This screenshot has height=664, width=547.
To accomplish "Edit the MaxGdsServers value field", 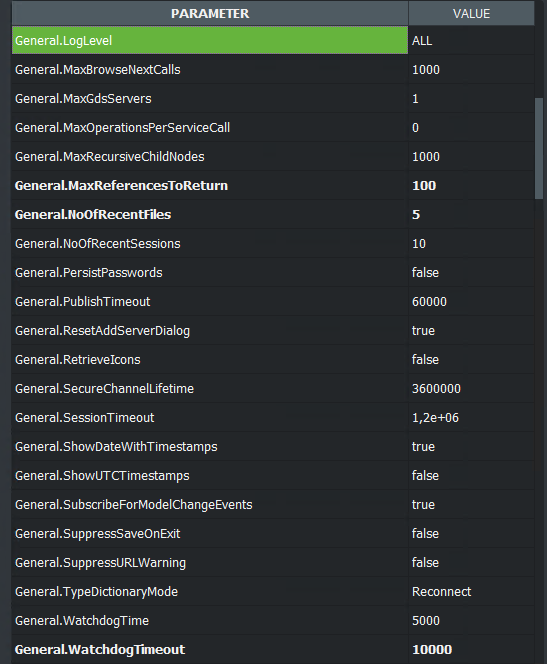I will (471, 99).
